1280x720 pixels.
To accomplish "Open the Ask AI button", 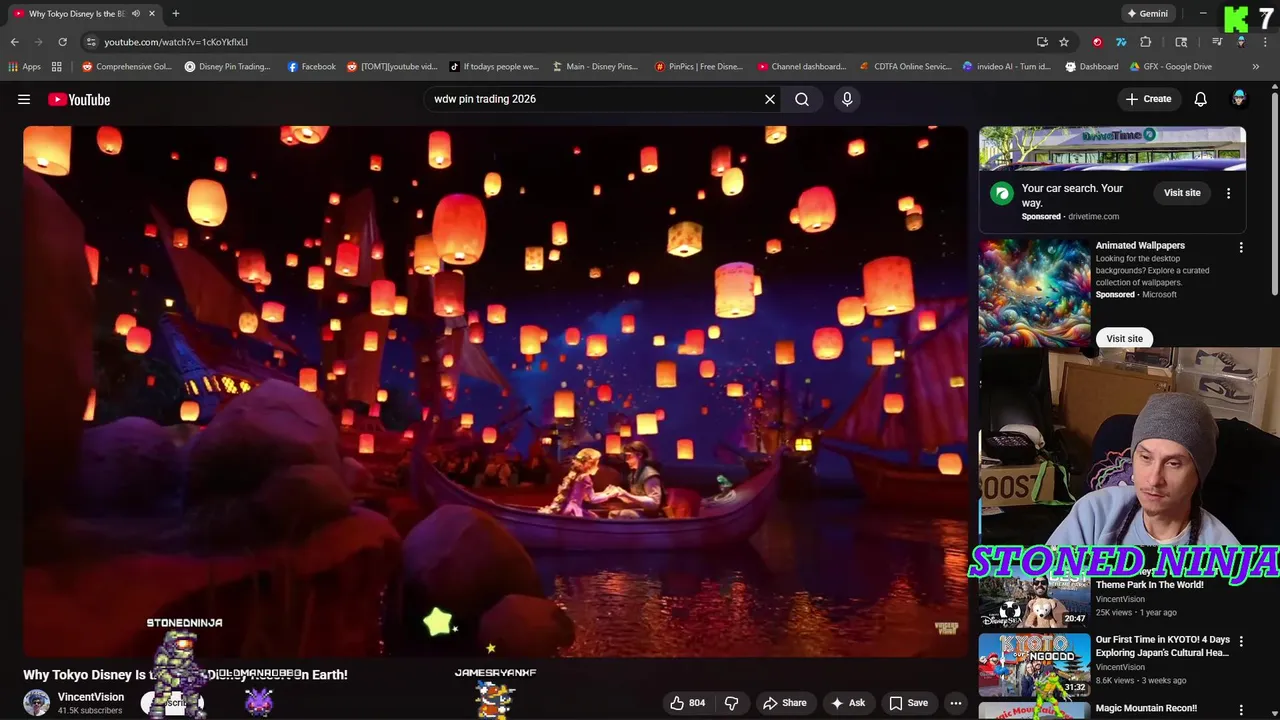I will (847, 703).
